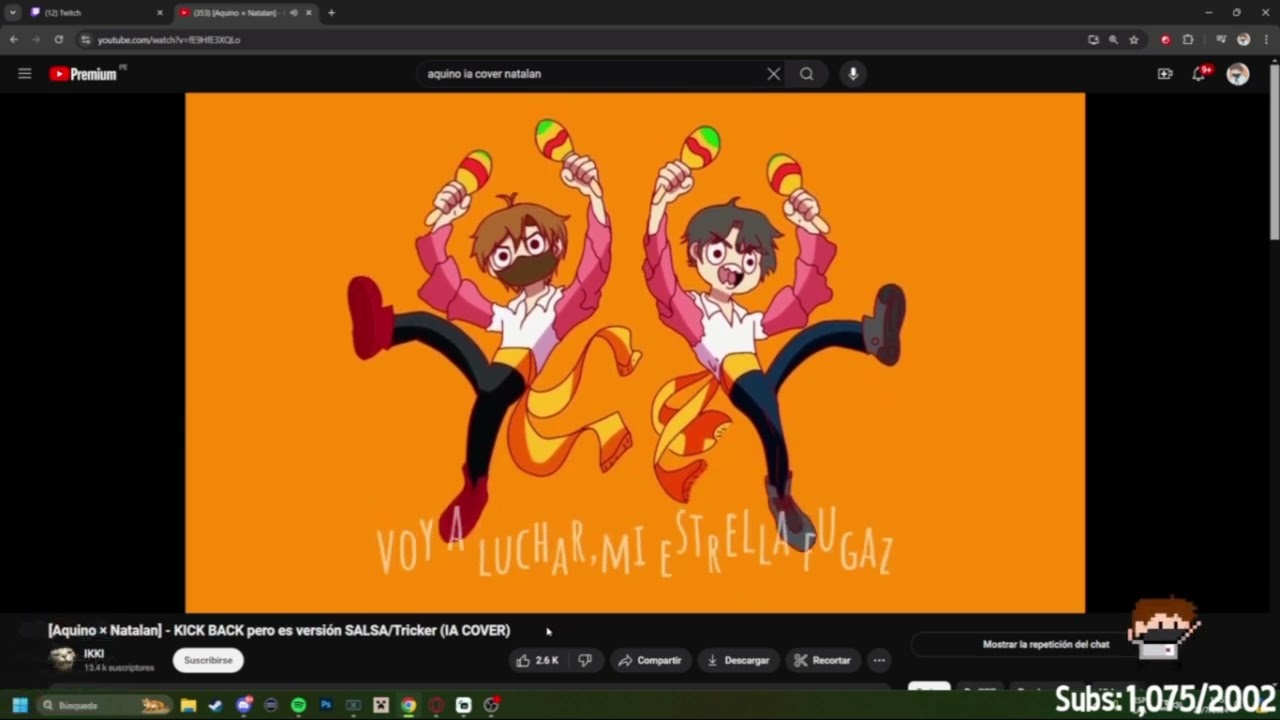Open the YouTube notifications bell
This screenshot has width=1280, height=720.
click(x=1199, y=73)
